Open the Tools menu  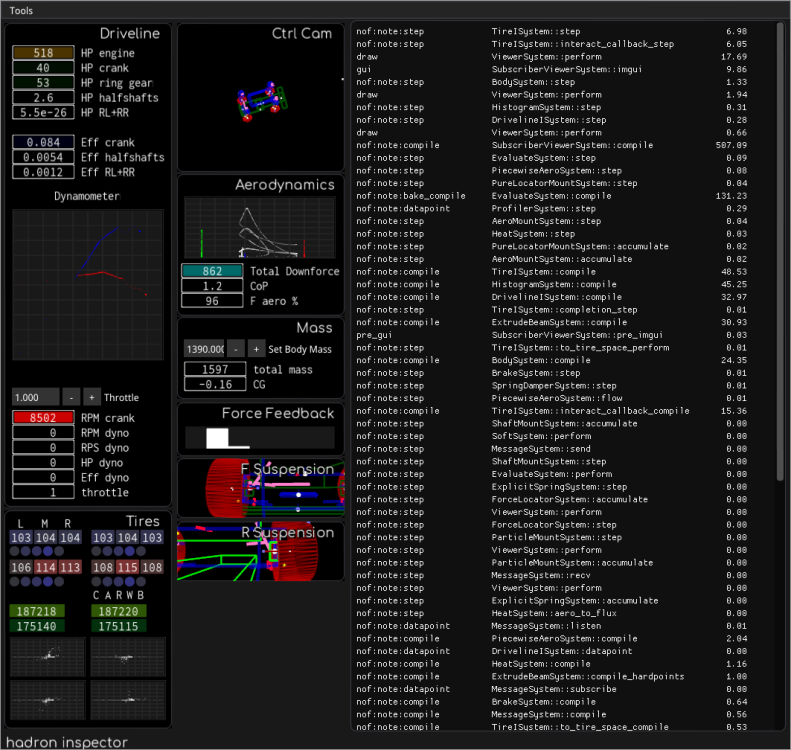(x=21, y=11)
